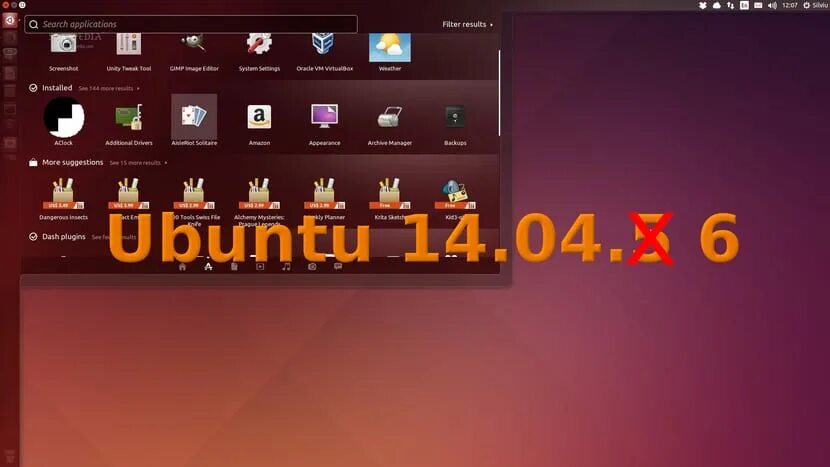Open the Amazon app
This screenshot has height=467, width=830.
(259, 121)
